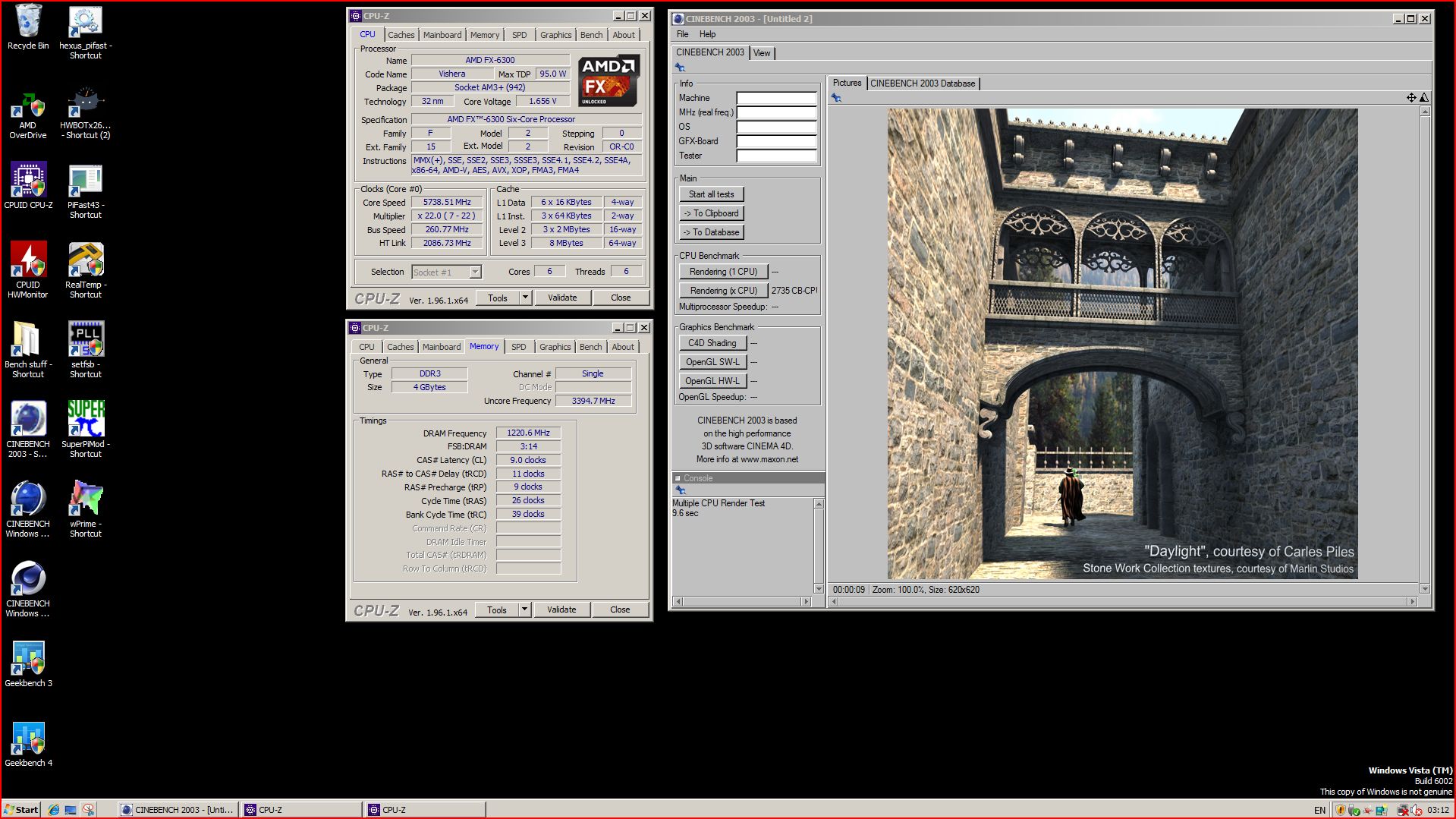The image size is (1456, 819).
Task: Switch to View tab in CINEBENCH
Action: coord(762,53)
